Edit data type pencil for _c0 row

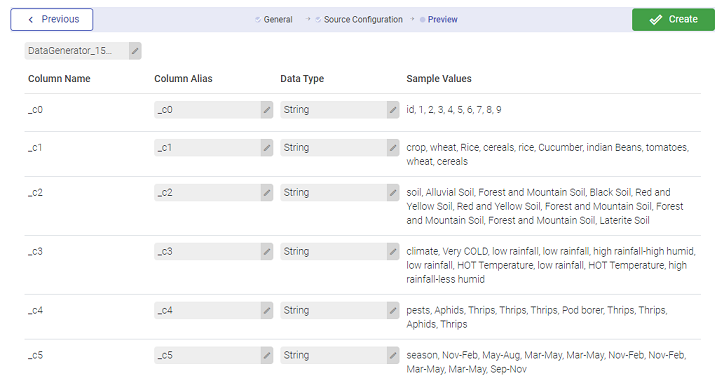(393, 110)
